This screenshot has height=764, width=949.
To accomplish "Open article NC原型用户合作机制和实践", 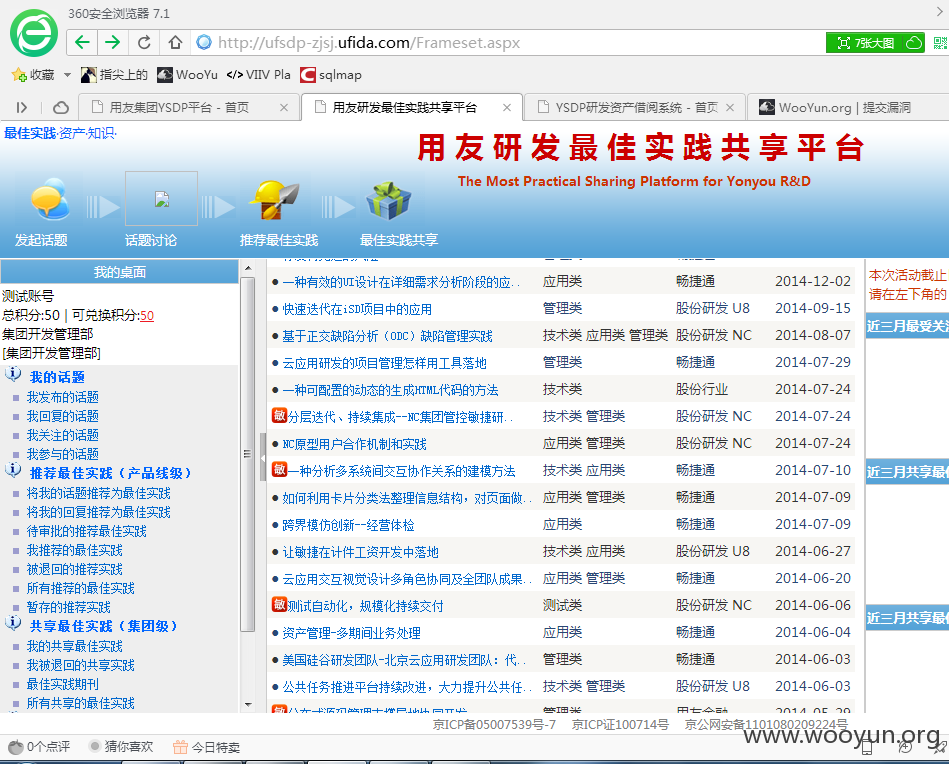I will pos(355,444).
